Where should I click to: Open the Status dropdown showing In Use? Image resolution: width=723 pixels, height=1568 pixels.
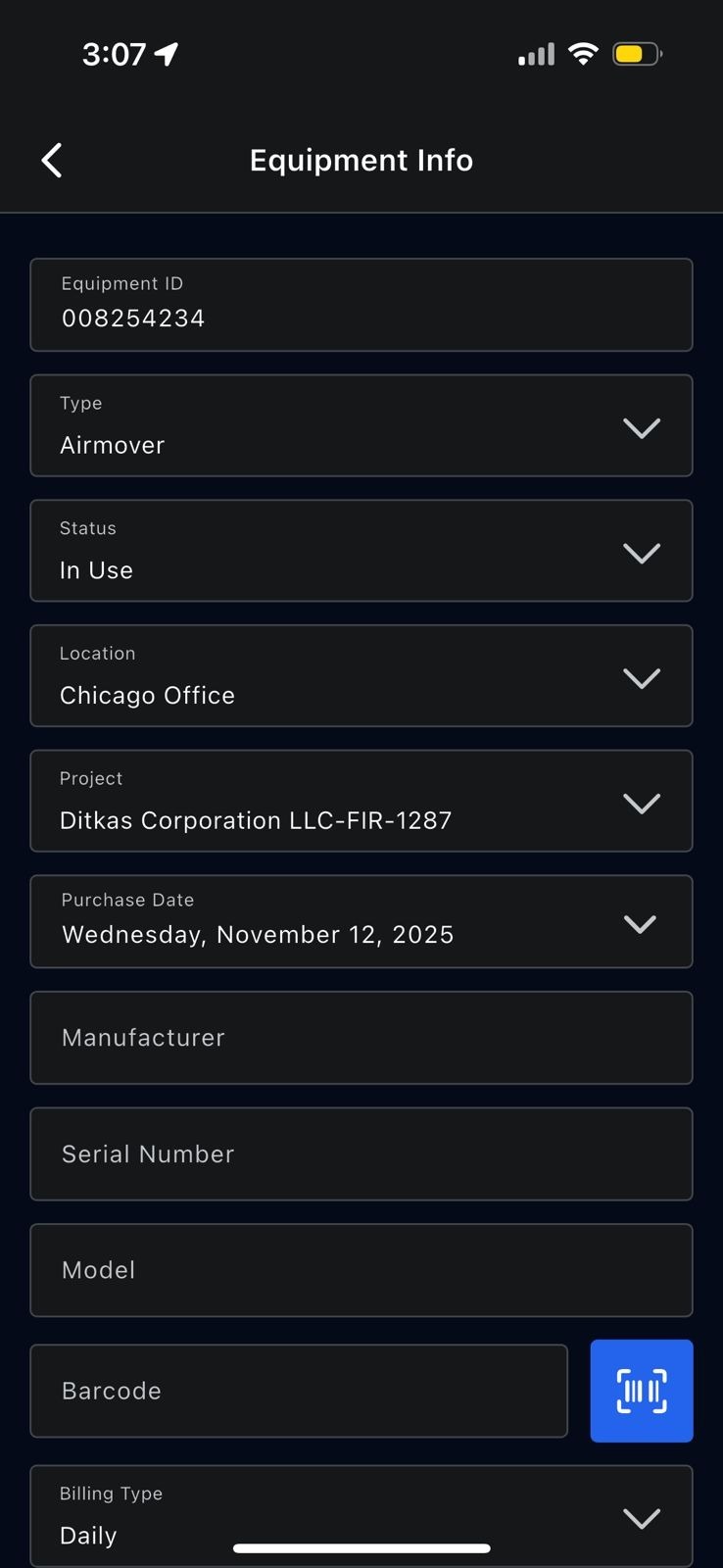click(x=361, y=551)
